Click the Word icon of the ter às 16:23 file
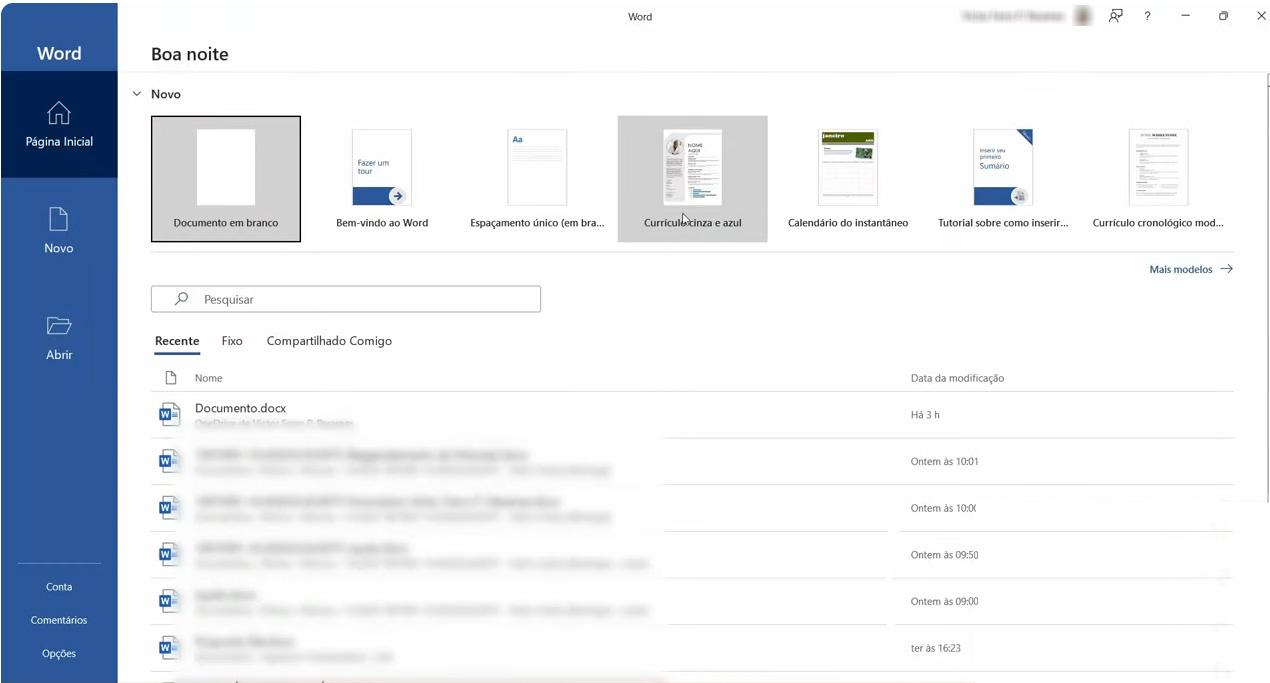 coord(170,647)
